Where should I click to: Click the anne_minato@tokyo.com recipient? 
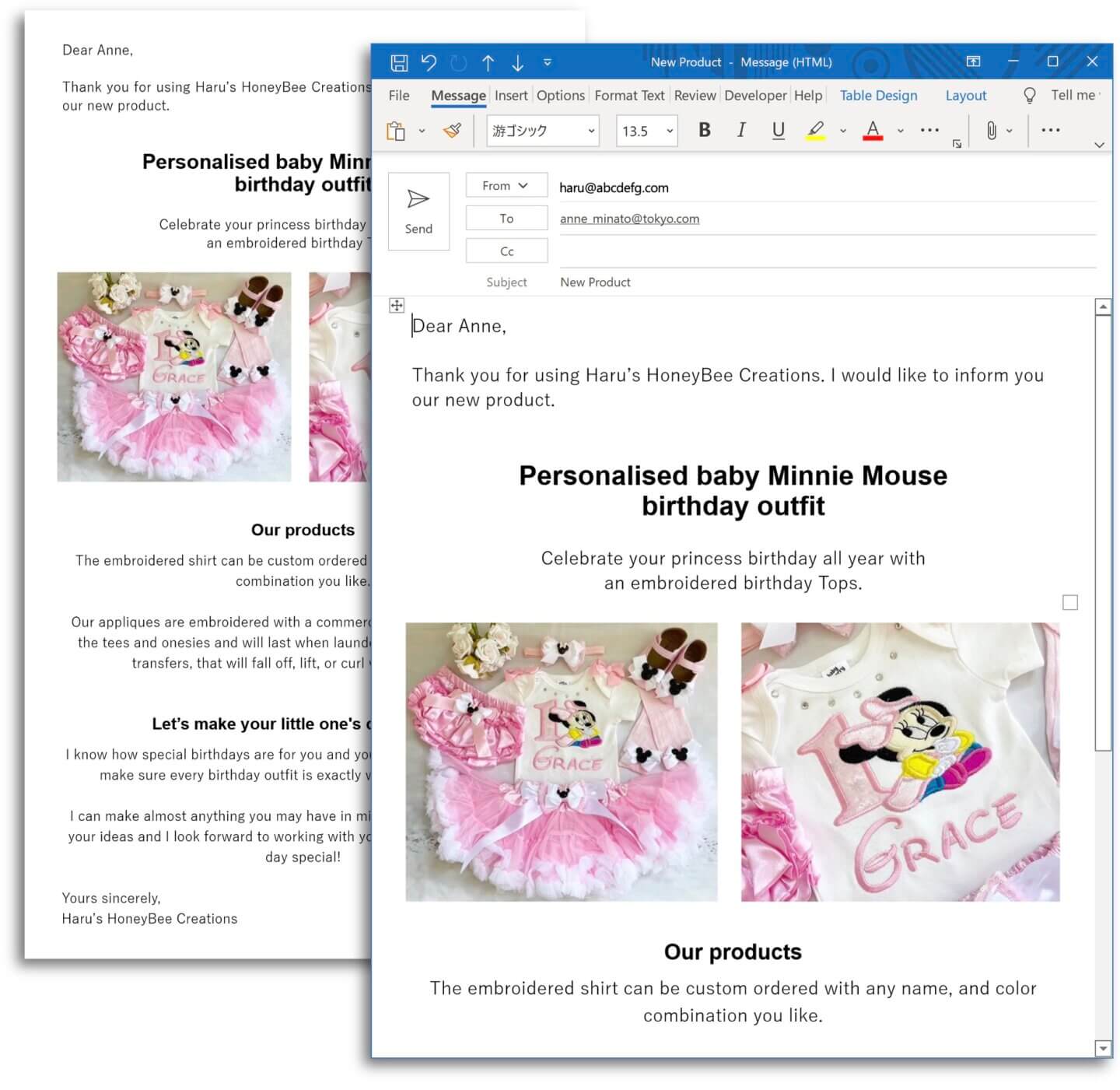629,219
